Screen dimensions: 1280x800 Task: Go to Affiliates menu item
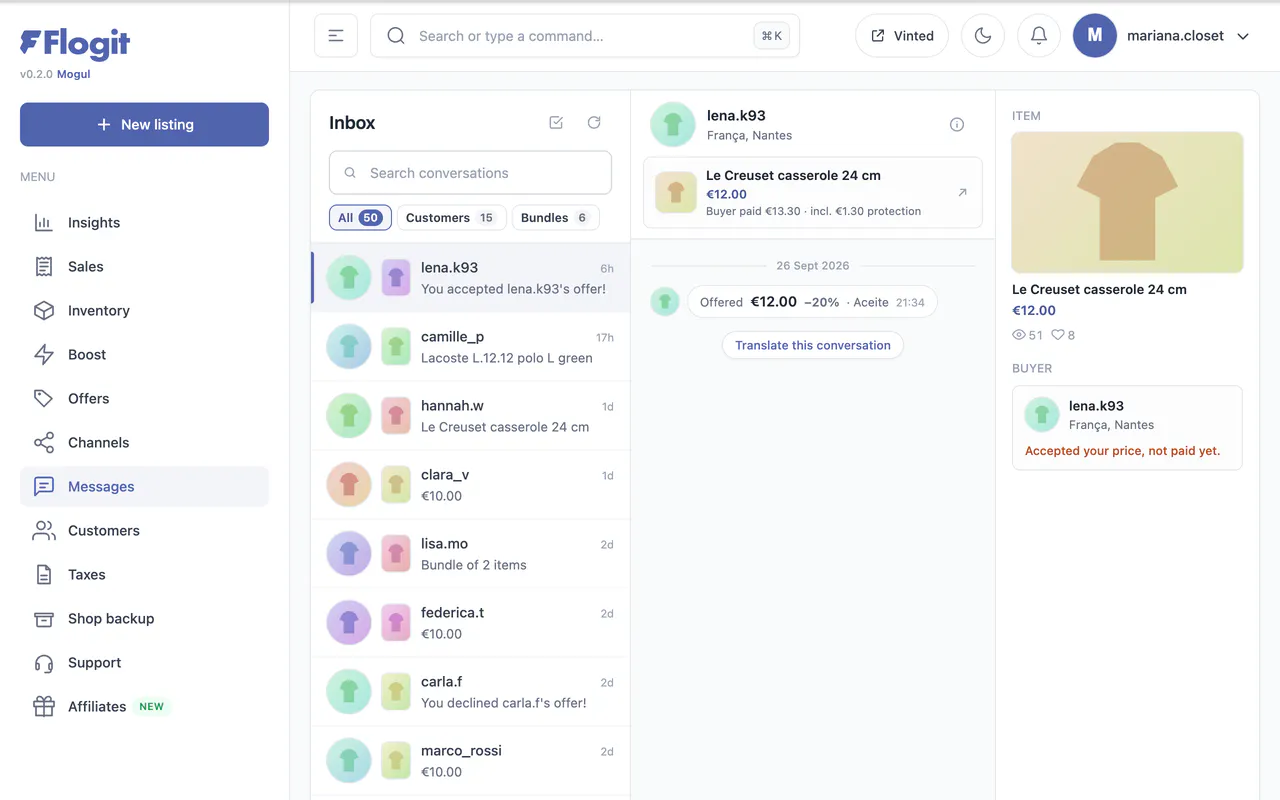(x=144, y=707)
